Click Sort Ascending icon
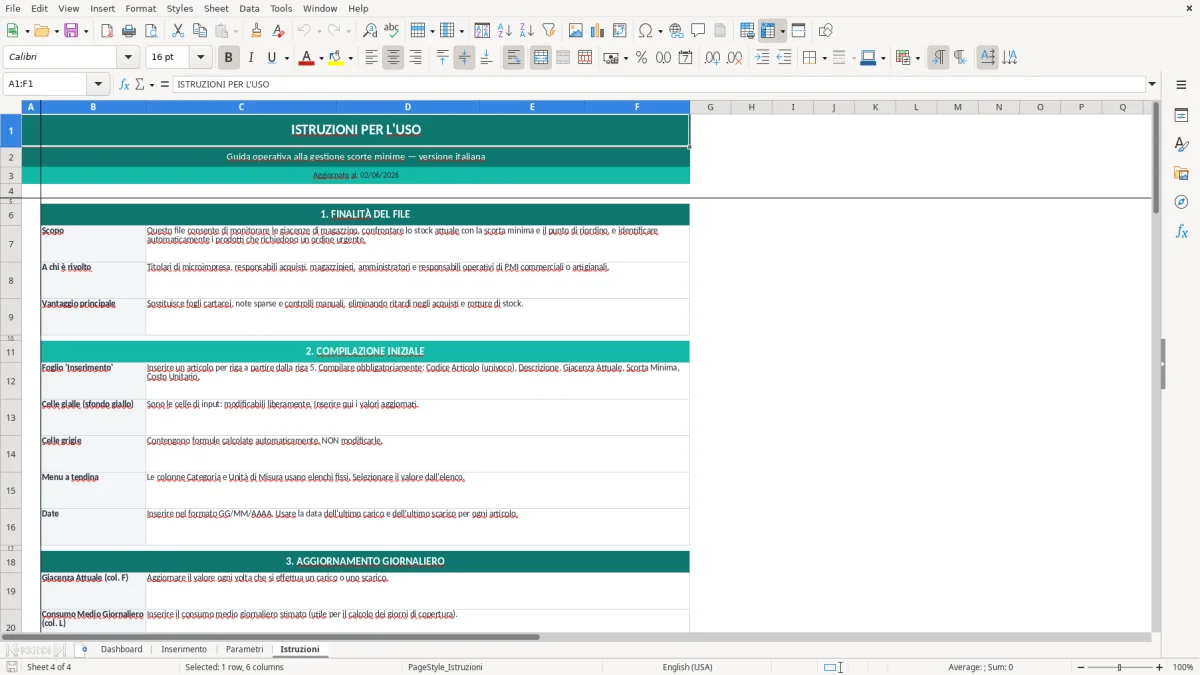This screenshot has height=675, width=1200. point(504,31)
